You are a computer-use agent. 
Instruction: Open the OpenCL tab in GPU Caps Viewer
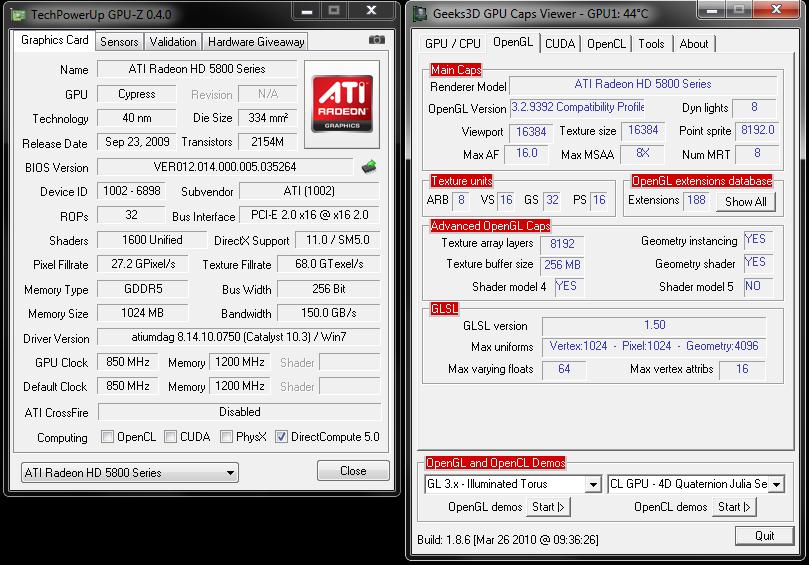pos(606,44)
